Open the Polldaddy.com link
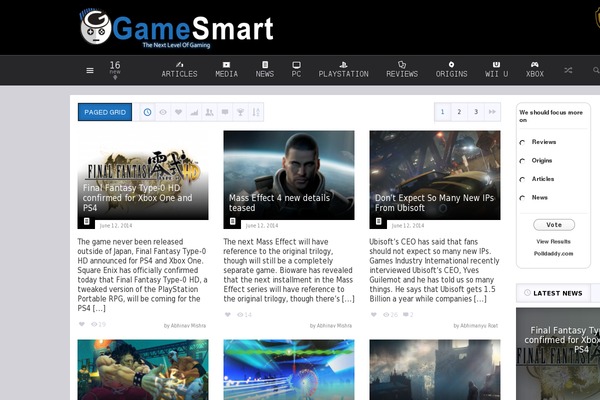 pos(553,253)
